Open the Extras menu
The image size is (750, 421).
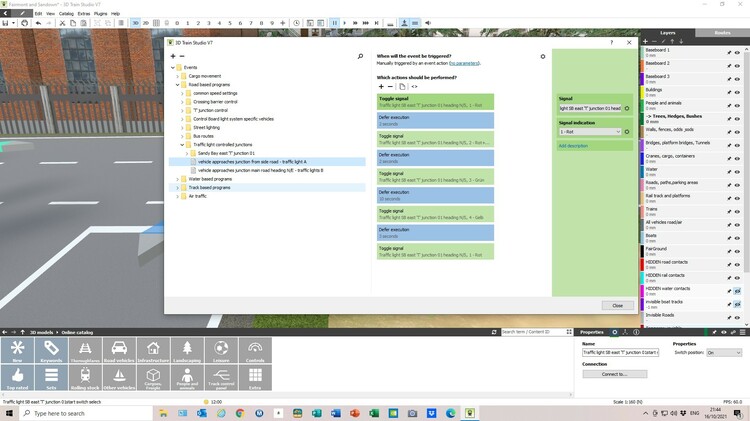point(84,13)
